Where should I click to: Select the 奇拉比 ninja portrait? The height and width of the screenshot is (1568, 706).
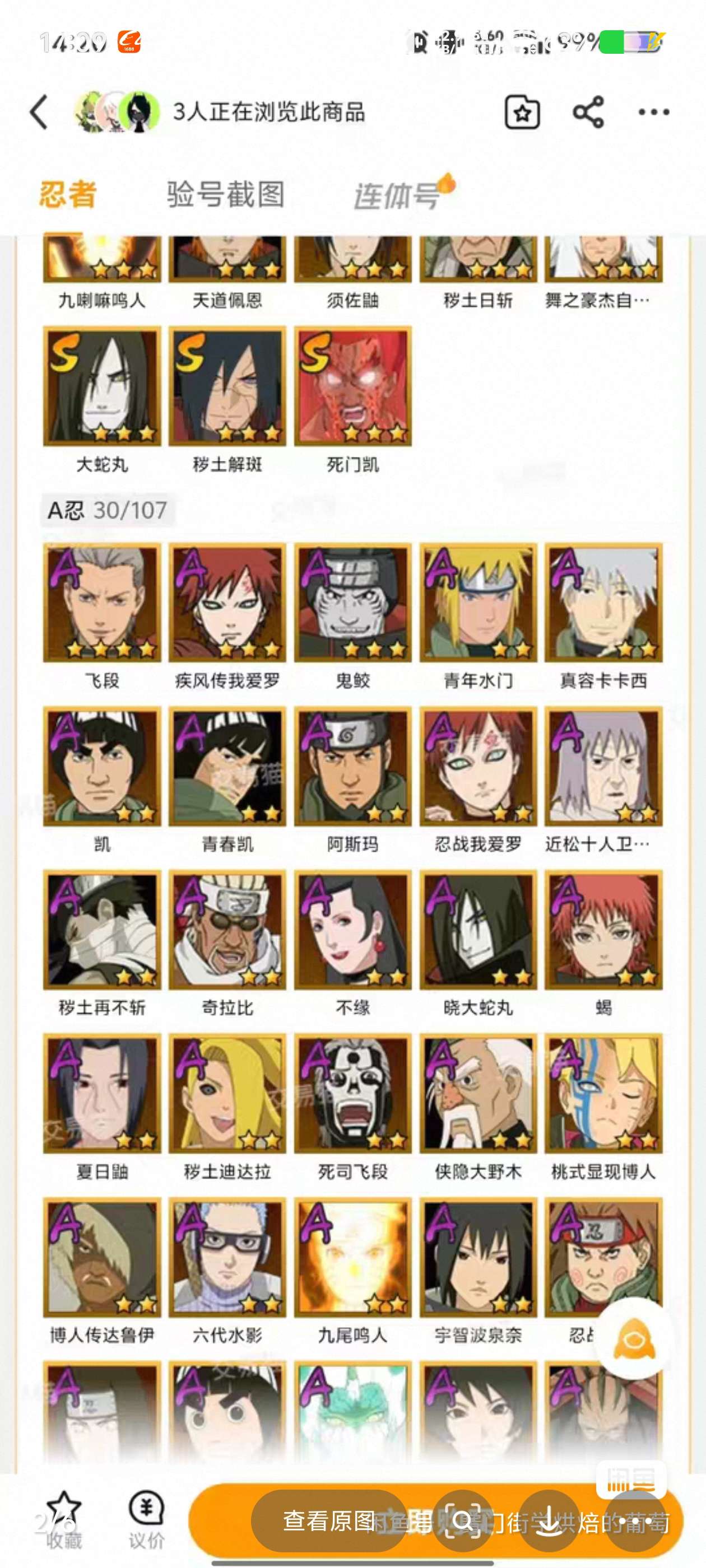click(227, 930)
